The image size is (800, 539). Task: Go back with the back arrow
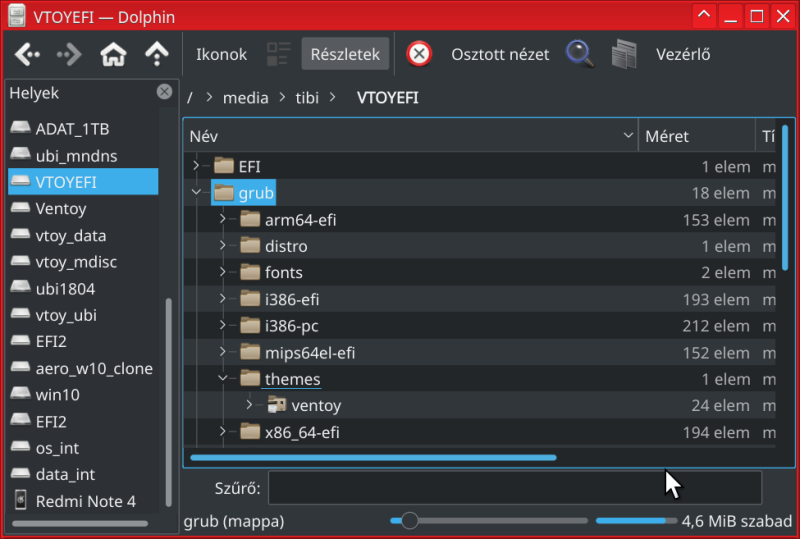[28, 54]
